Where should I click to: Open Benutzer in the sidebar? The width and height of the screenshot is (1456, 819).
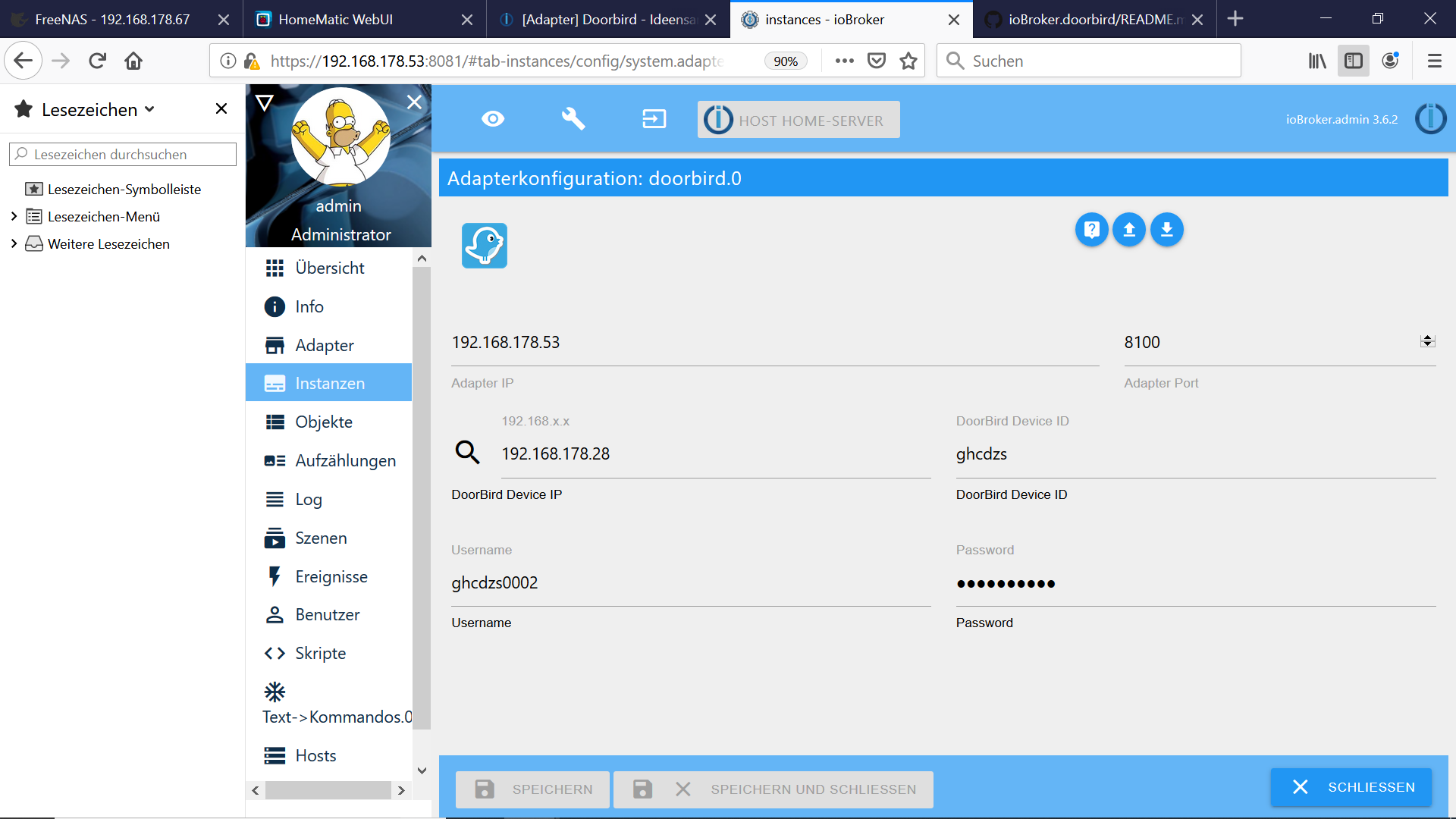[329, 614]
